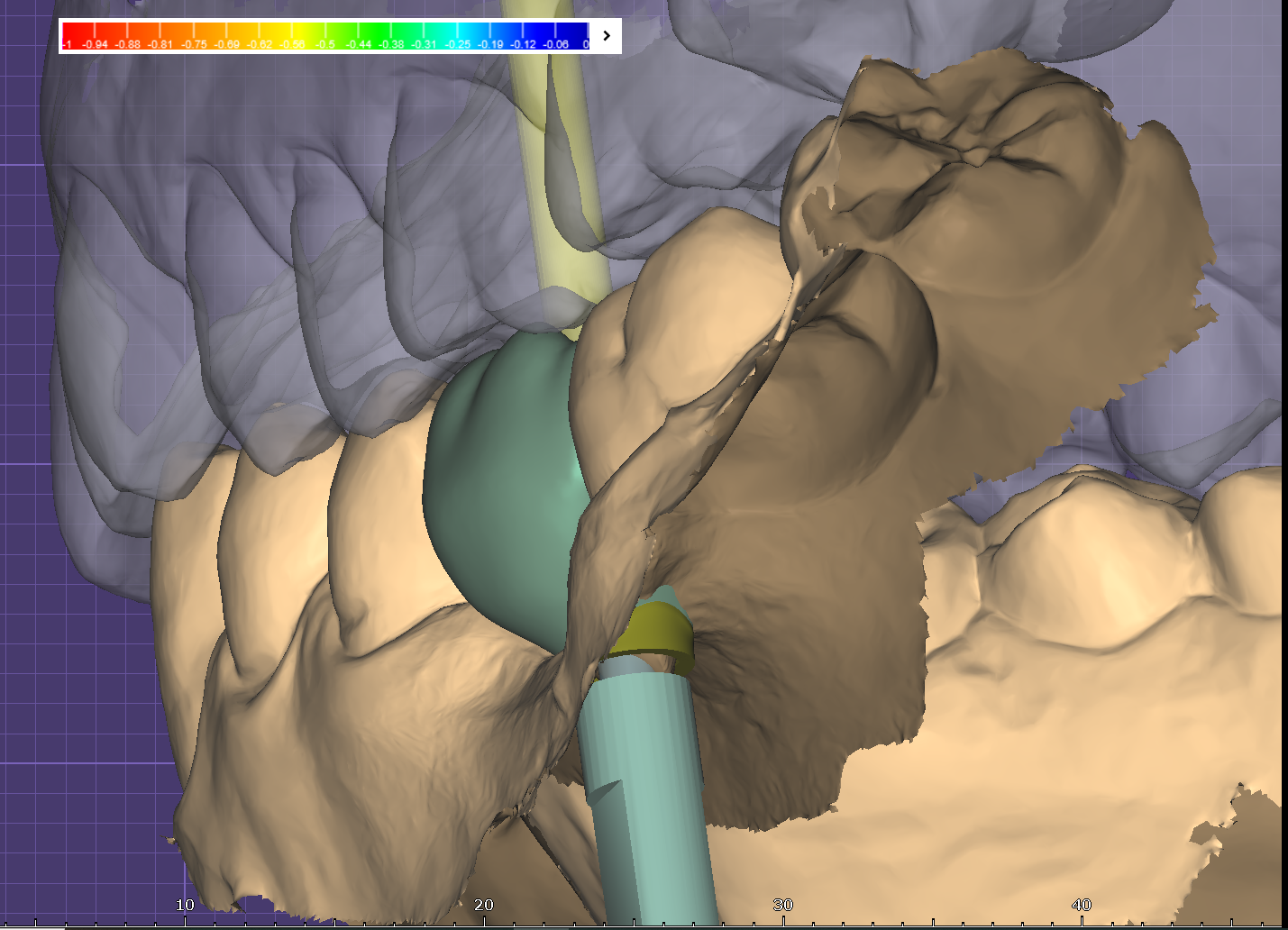Select the green crown restoration model
Screen dimensions: 1288x930
click(500, 487)
